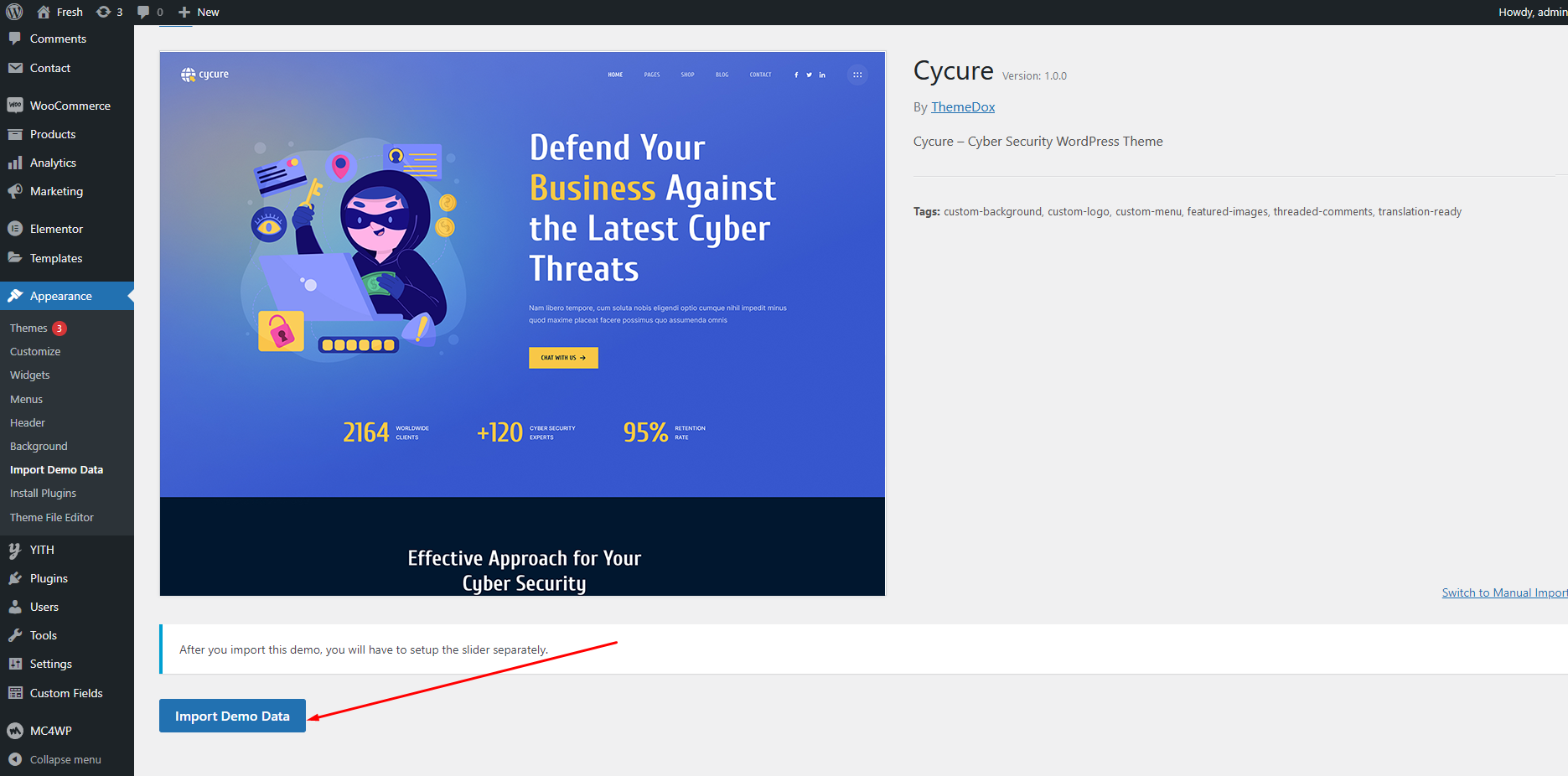Open the ThemeDox author link
The height and width of the screenshot is (776, 1568).
[963, 106]
